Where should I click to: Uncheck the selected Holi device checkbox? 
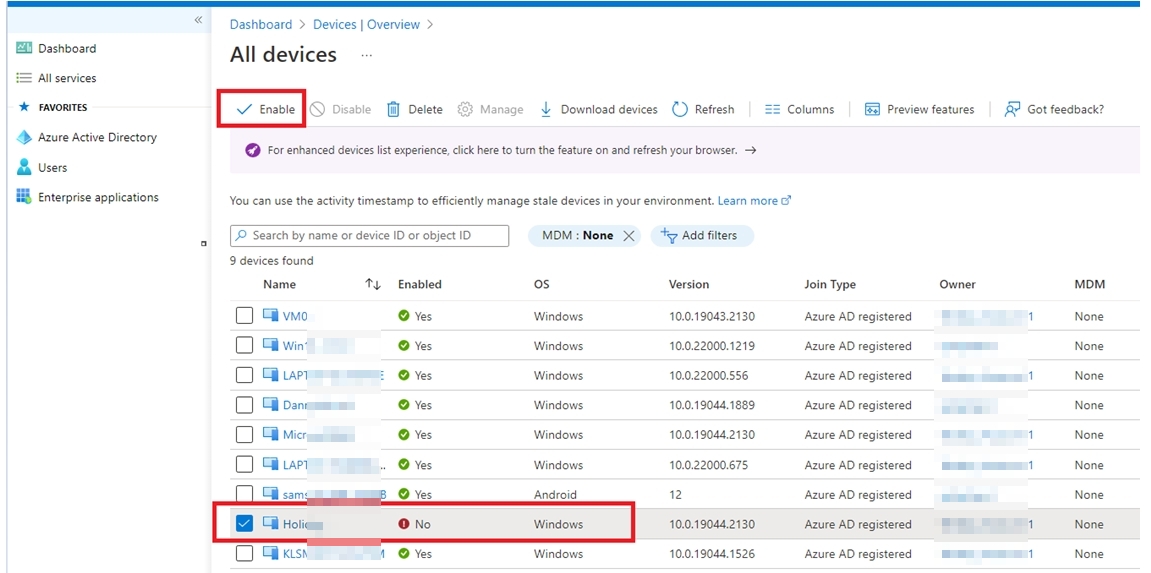[244, 524]
